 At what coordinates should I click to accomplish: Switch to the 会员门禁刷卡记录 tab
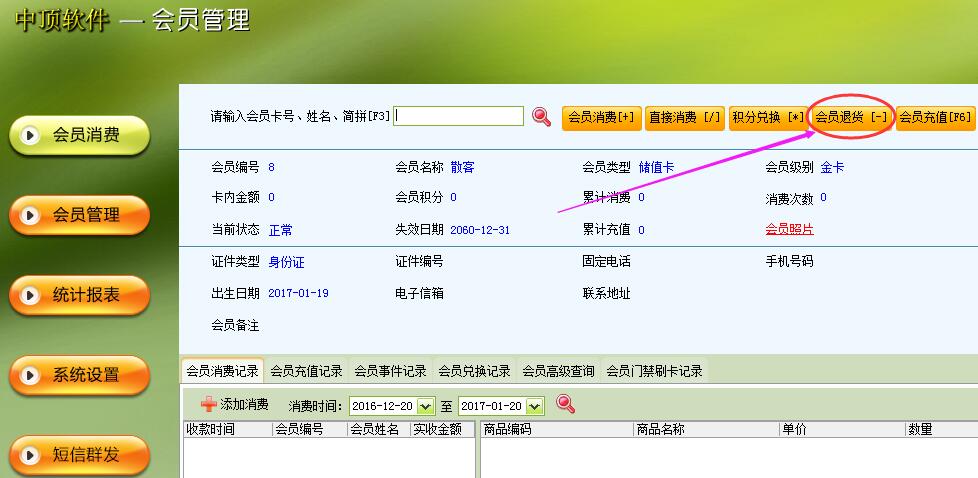[654, 371]
